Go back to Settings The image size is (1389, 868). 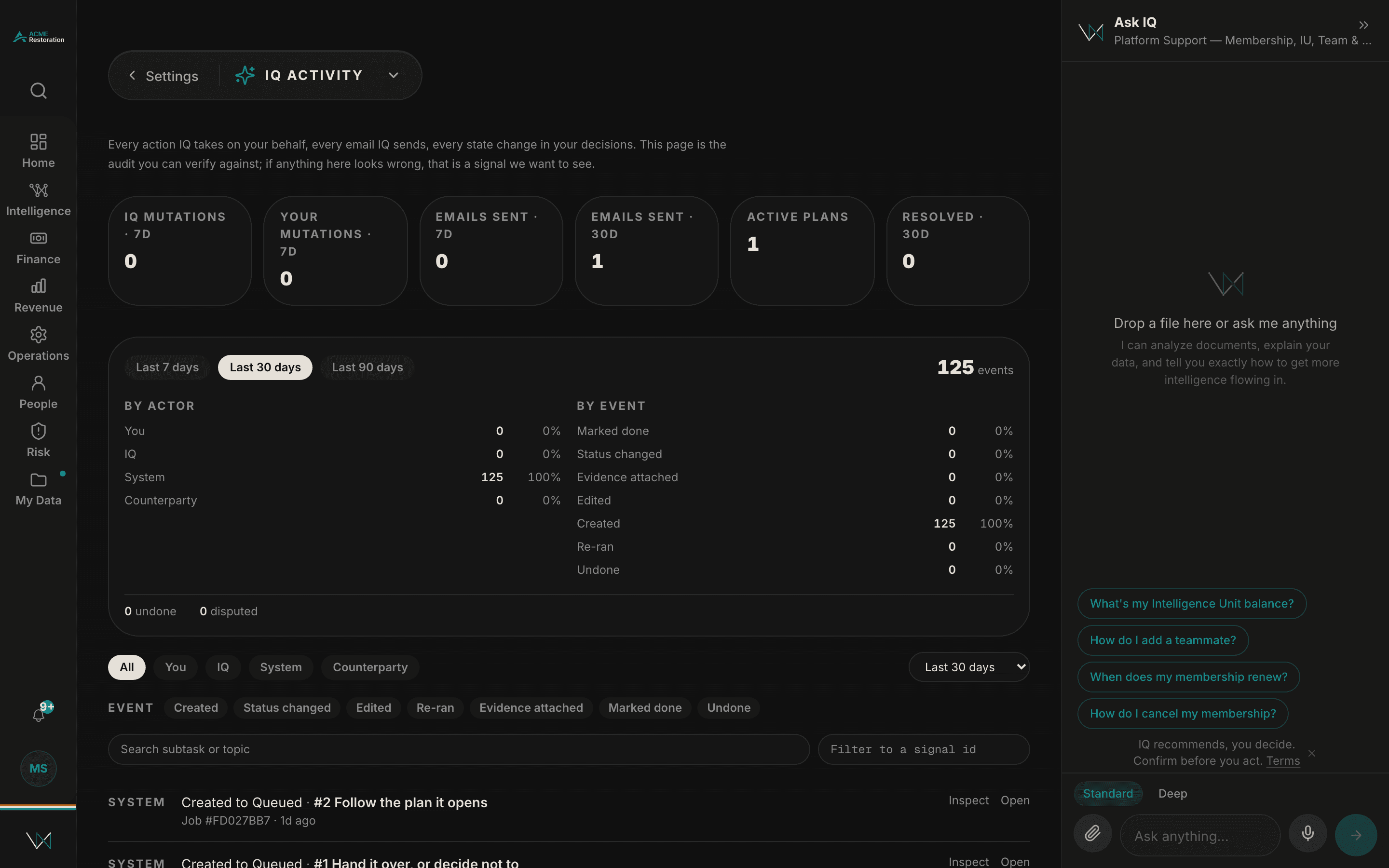point(163,76)
